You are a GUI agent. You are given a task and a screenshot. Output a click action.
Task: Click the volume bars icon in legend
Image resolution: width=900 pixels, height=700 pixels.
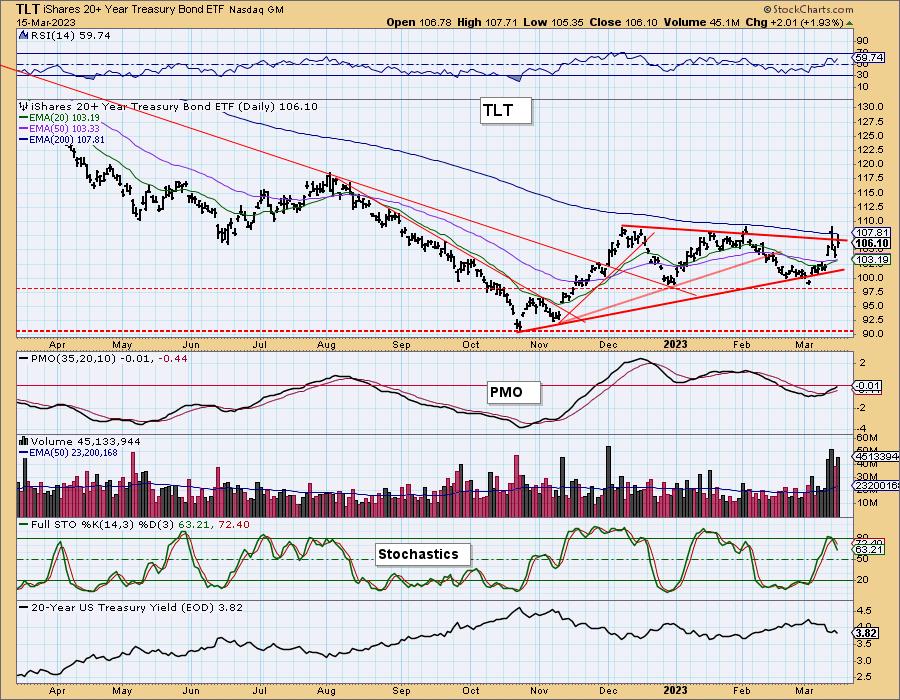24,441
